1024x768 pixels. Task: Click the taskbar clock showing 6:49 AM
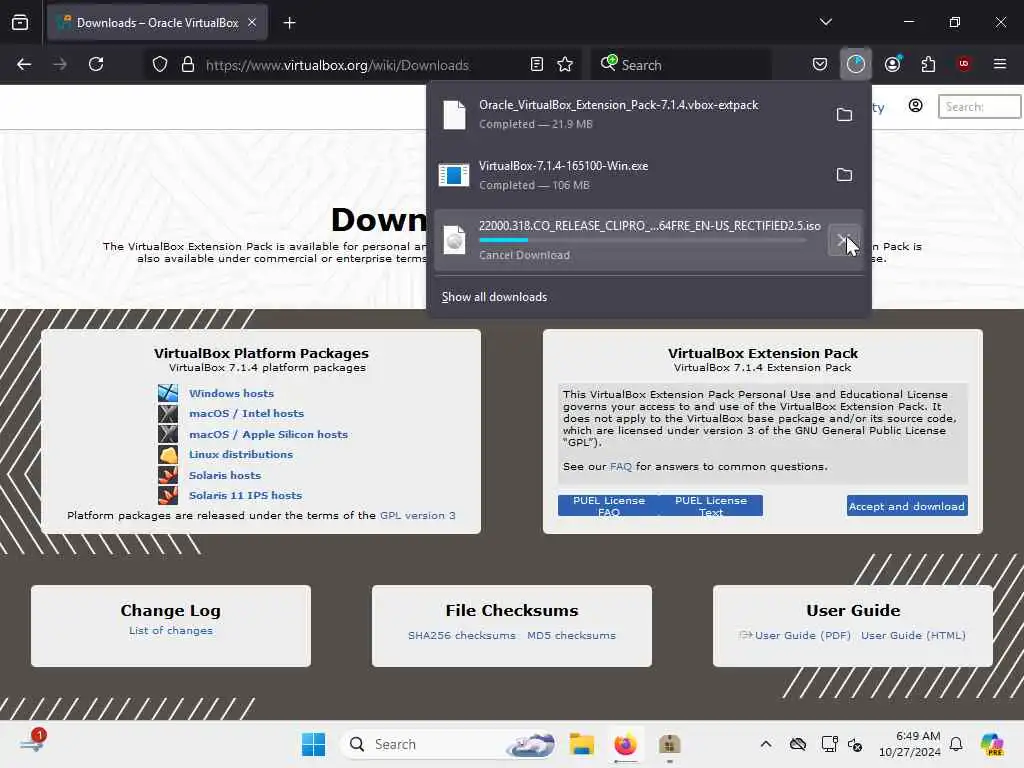pos(909,744)
